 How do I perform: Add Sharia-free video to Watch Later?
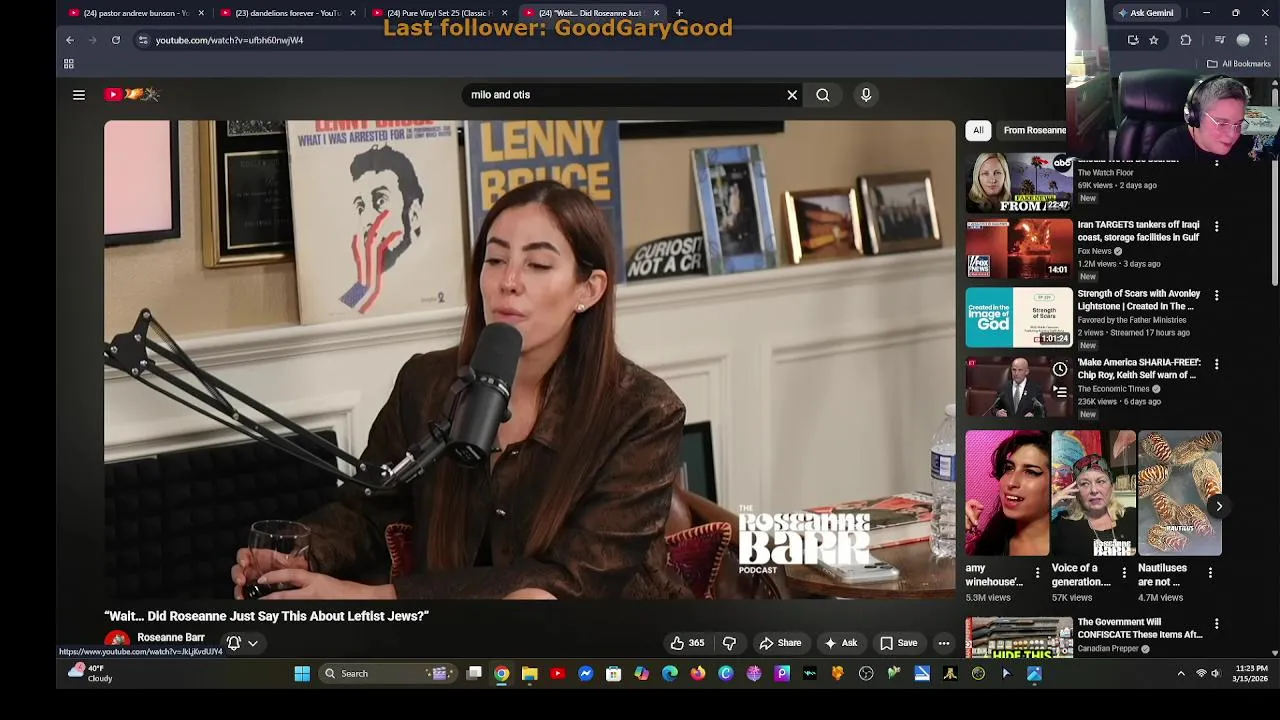[1060, 369]
